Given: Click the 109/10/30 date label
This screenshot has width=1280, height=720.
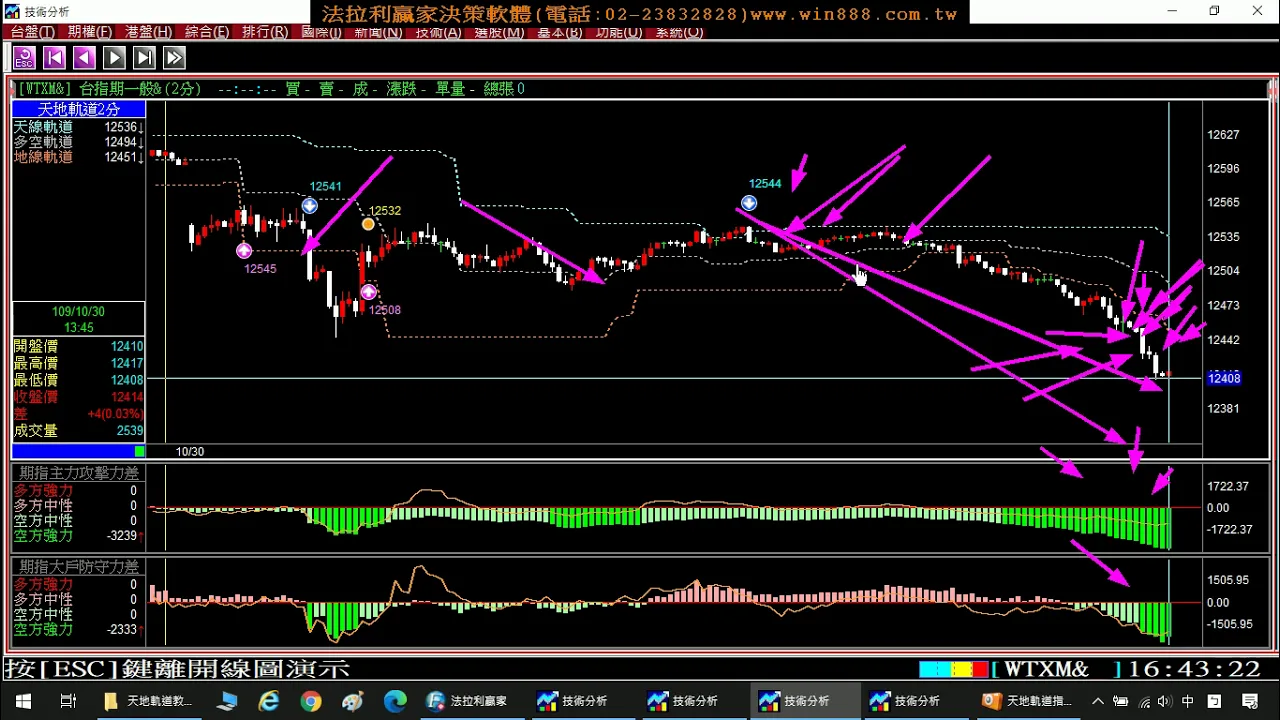Looking at the screenshot, I should pyautogui.click(x=78, y=312).
